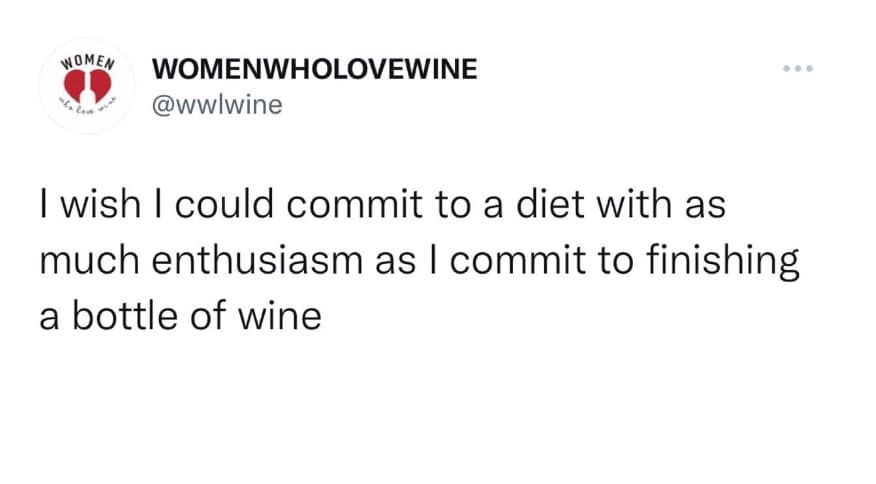The height and width of the screenshot is (484, 876).
Task: Click the line "a bottle of wine"
Action: (x=180, y=316)
